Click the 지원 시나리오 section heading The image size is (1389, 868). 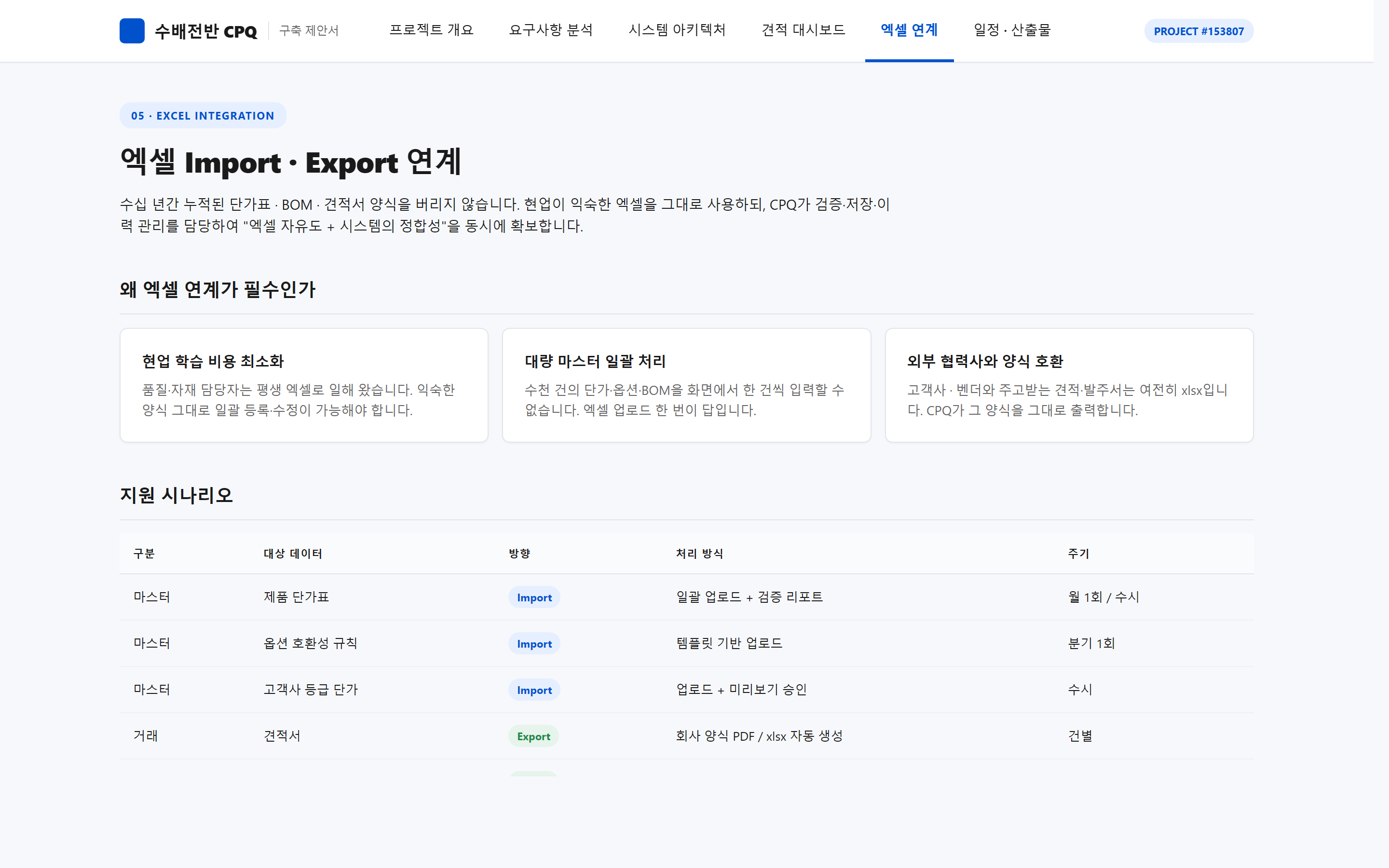(176, 495)
